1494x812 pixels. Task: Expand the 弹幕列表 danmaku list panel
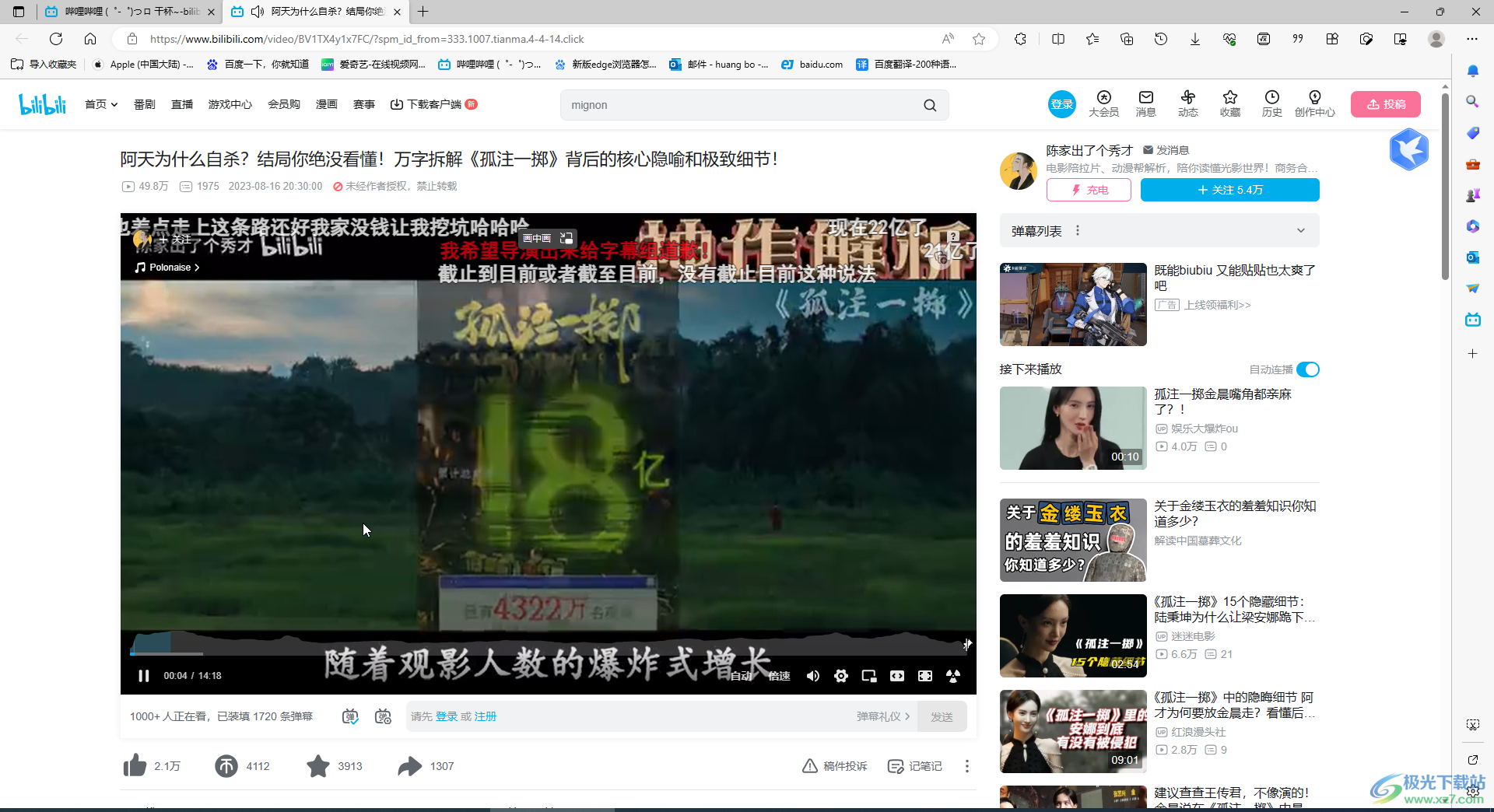[x=1302, y=230]
